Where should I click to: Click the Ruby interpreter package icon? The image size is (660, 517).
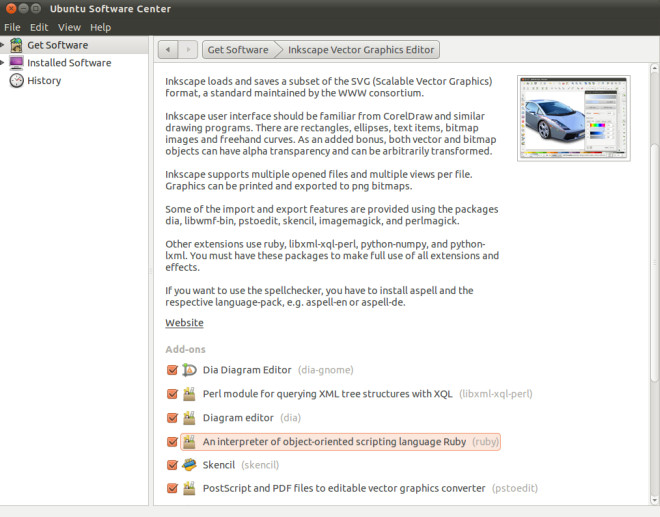(189, 442)
